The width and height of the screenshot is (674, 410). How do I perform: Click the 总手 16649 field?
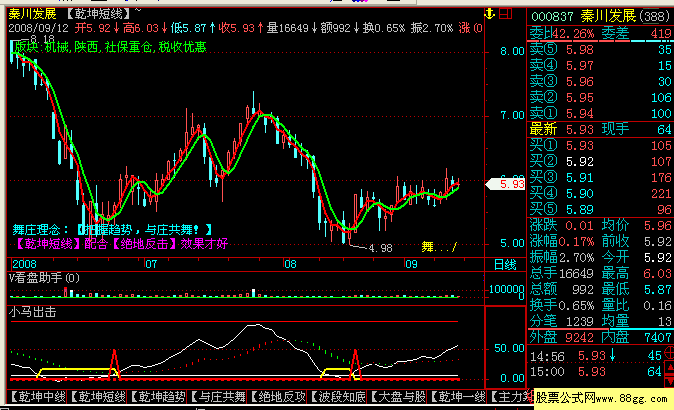(561, 273)
